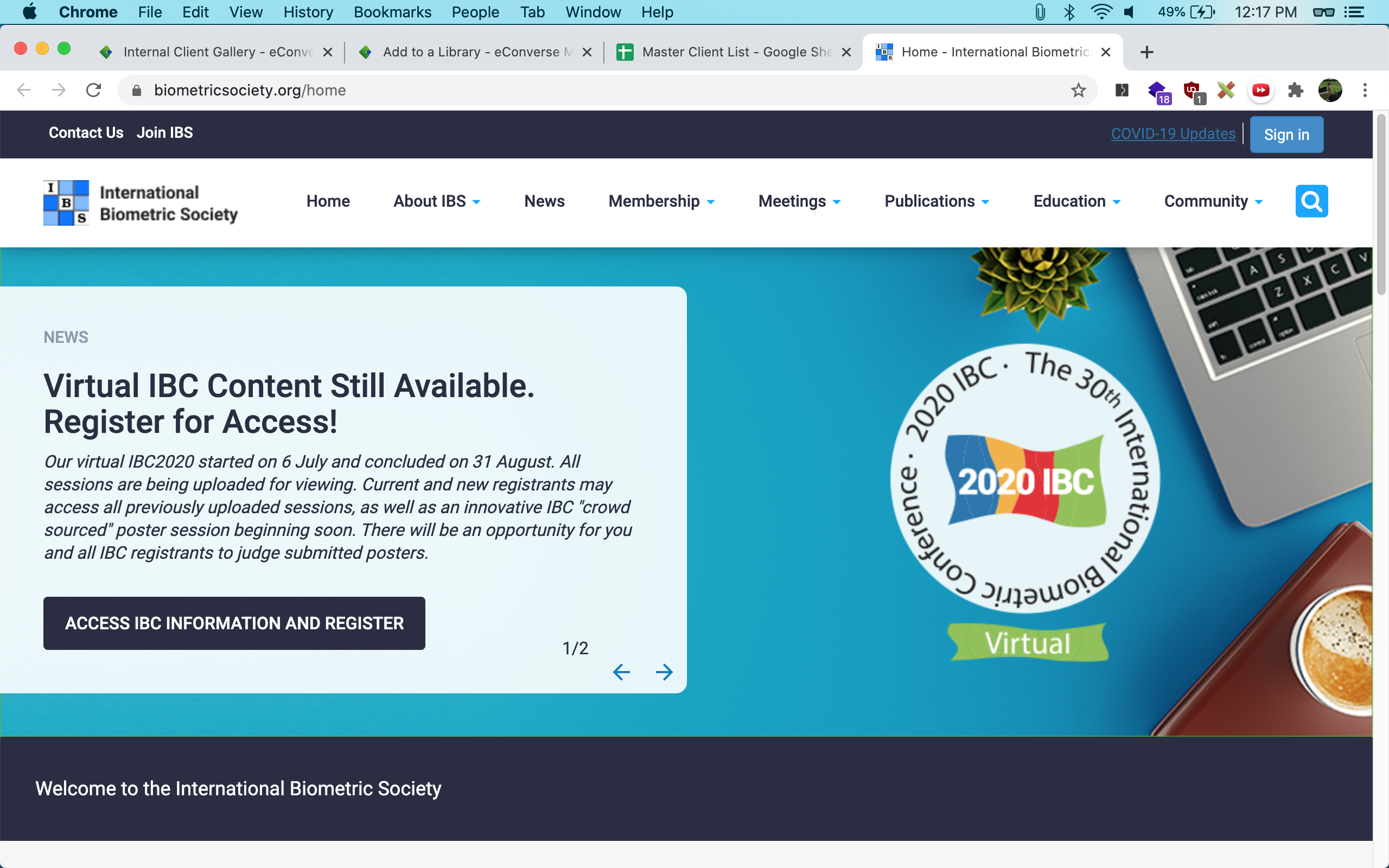Go to previous slide arrow
The image size is (1389, 868).
(x=621, y=672)
